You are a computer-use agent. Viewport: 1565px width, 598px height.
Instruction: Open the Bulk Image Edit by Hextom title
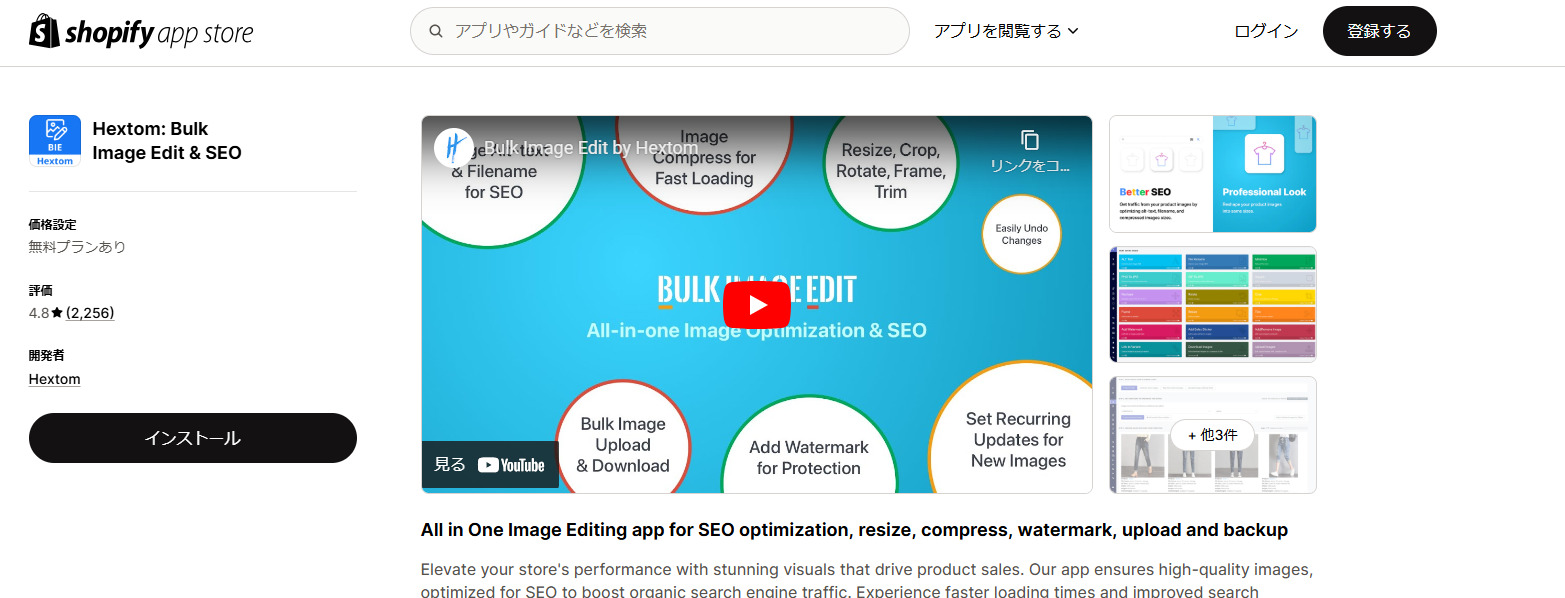tap(590, 148)
